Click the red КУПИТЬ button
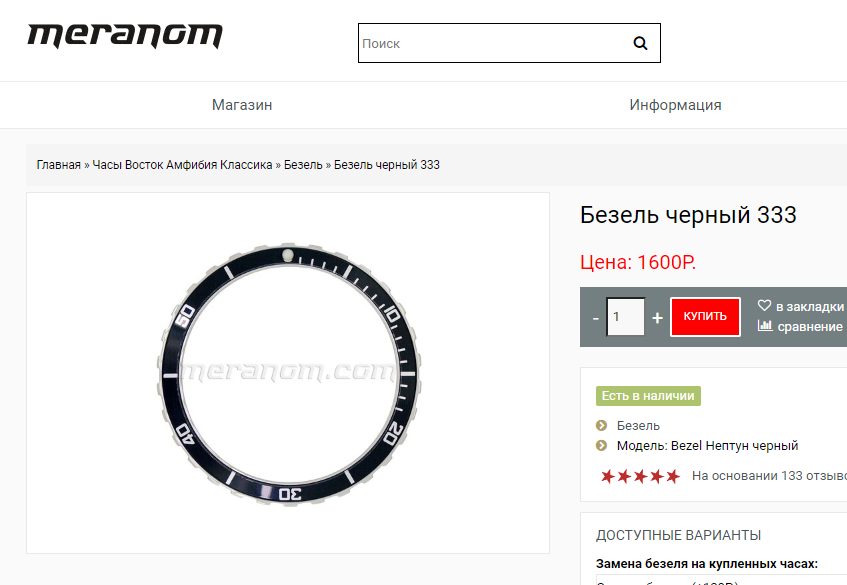 tap(705, 317)
